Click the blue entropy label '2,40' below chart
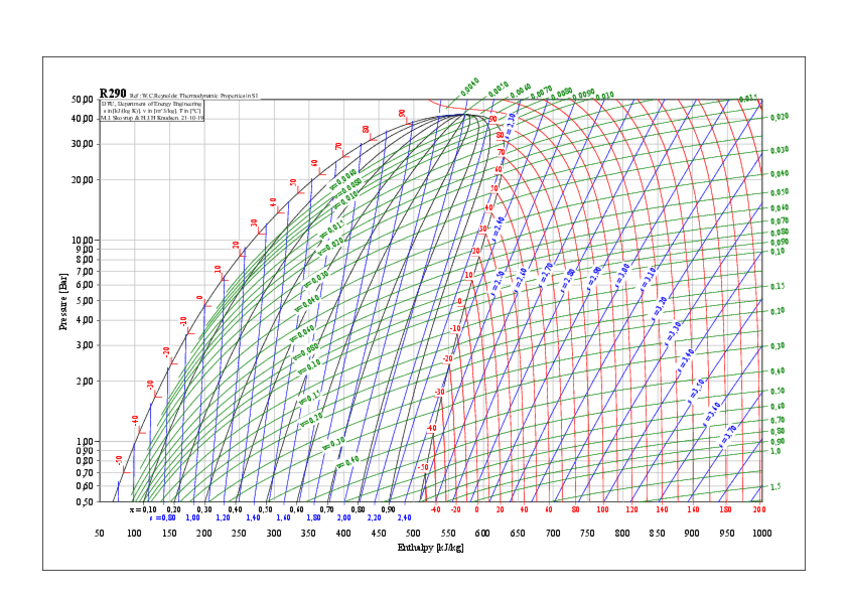The height and width of the screenshot is (599, 848). point(405,517)
